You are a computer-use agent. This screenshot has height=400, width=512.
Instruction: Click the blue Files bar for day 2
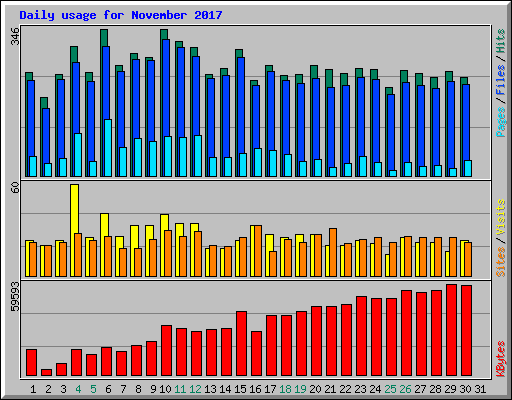(x=46, y=142)
